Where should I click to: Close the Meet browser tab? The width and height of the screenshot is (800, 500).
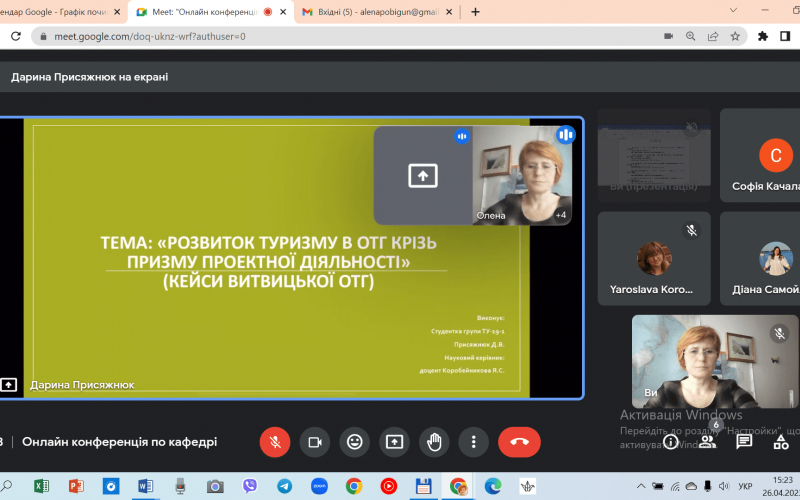[283, 12]
